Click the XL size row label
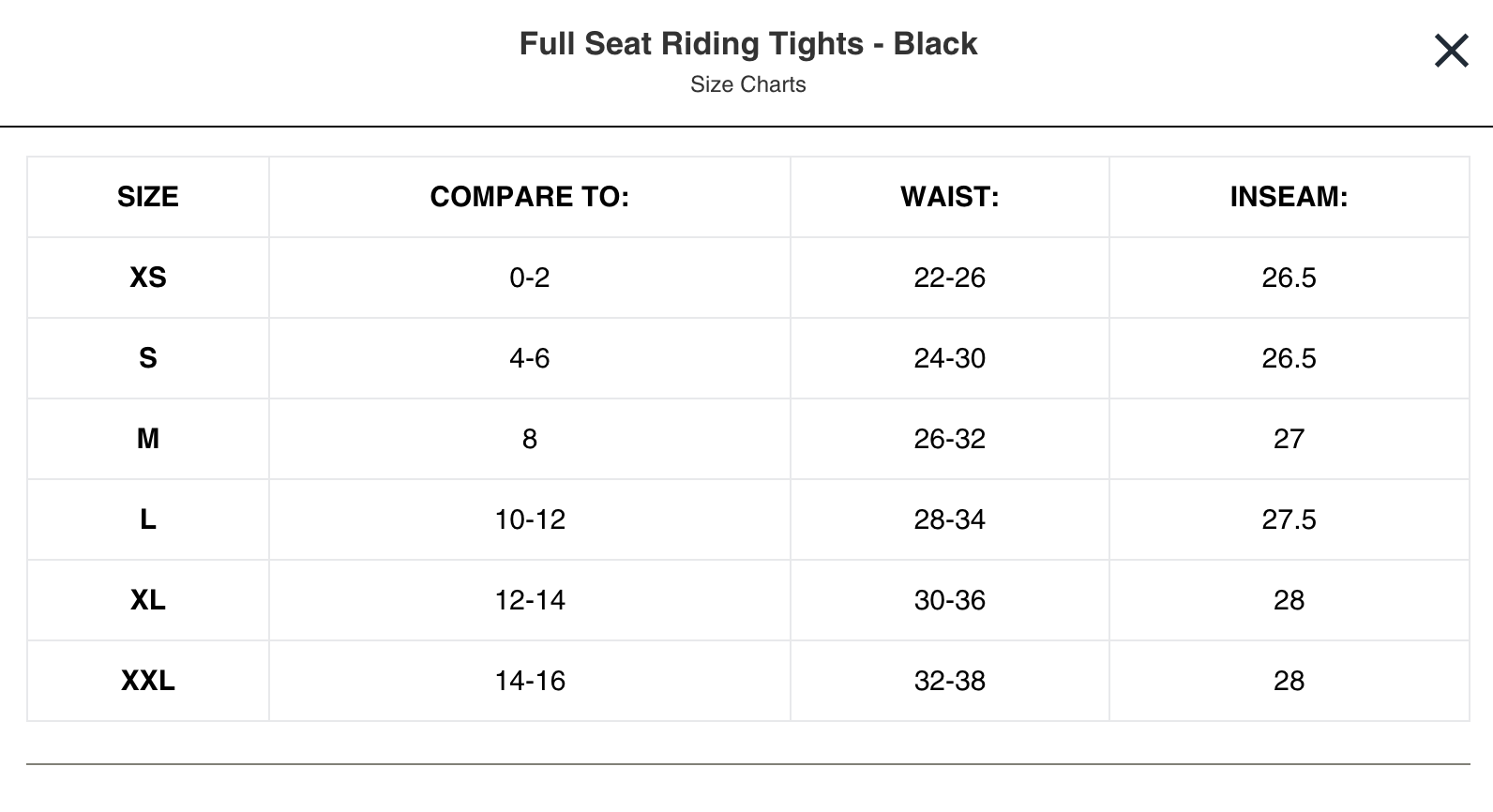Screen dimensions: 1493x812 coord(148,600)
